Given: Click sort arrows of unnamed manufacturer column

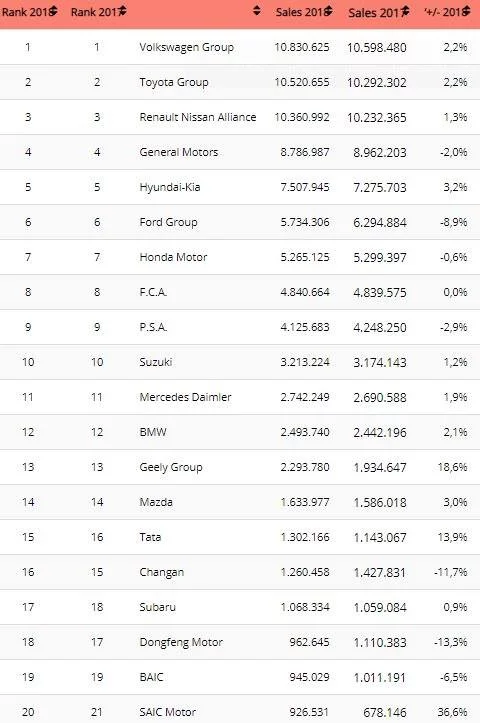Looking at the screenshot, I should [x=257, y=11].
